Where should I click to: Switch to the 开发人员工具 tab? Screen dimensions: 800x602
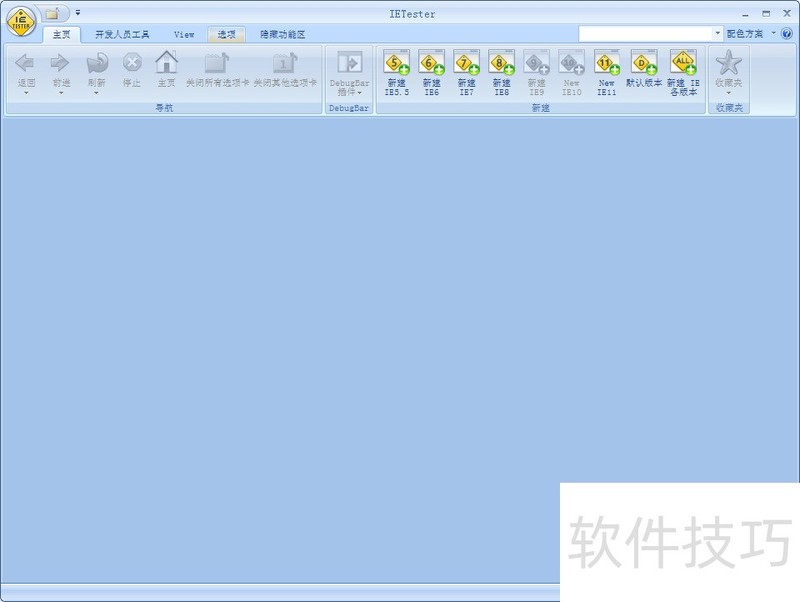point(124,33)
